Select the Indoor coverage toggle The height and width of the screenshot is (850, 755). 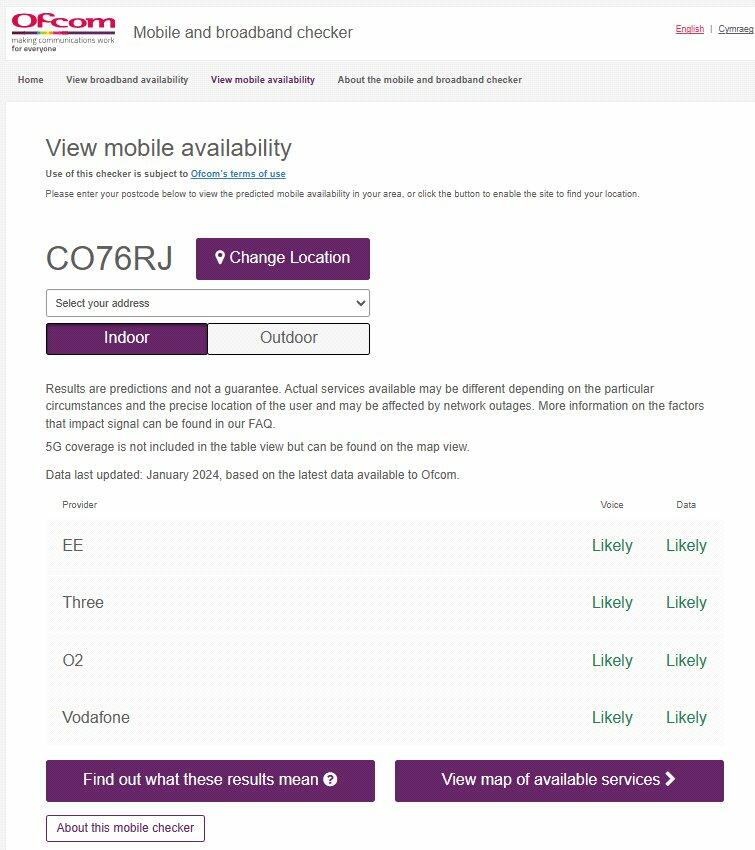click(x=127, y=338)
